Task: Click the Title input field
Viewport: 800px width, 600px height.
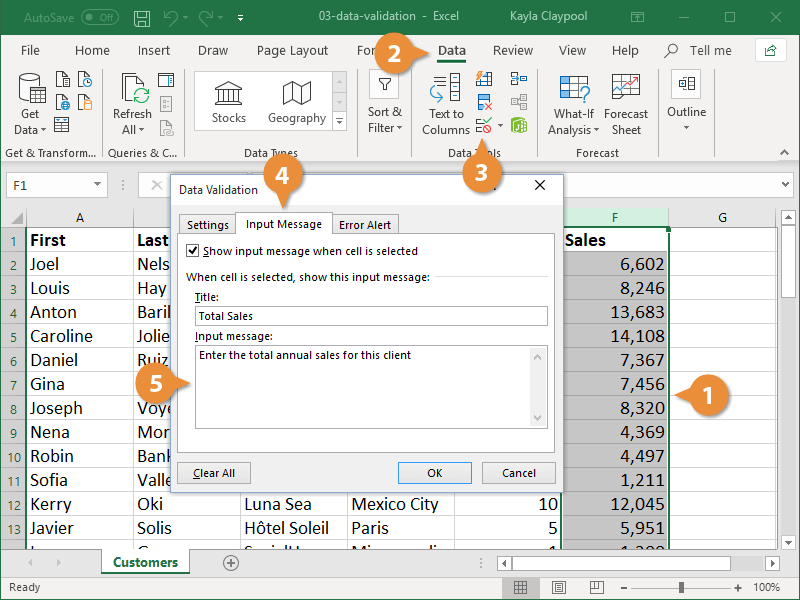Action: point(371,316)
